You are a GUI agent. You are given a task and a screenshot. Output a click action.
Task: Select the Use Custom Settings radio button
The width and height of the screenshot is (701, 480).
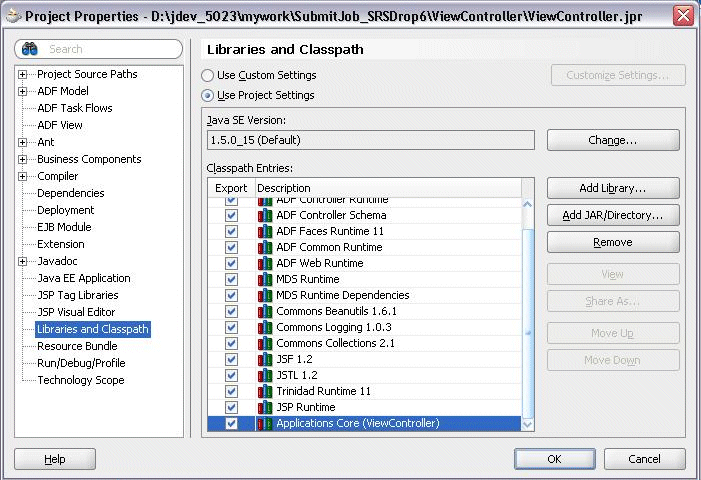point(207,75)
